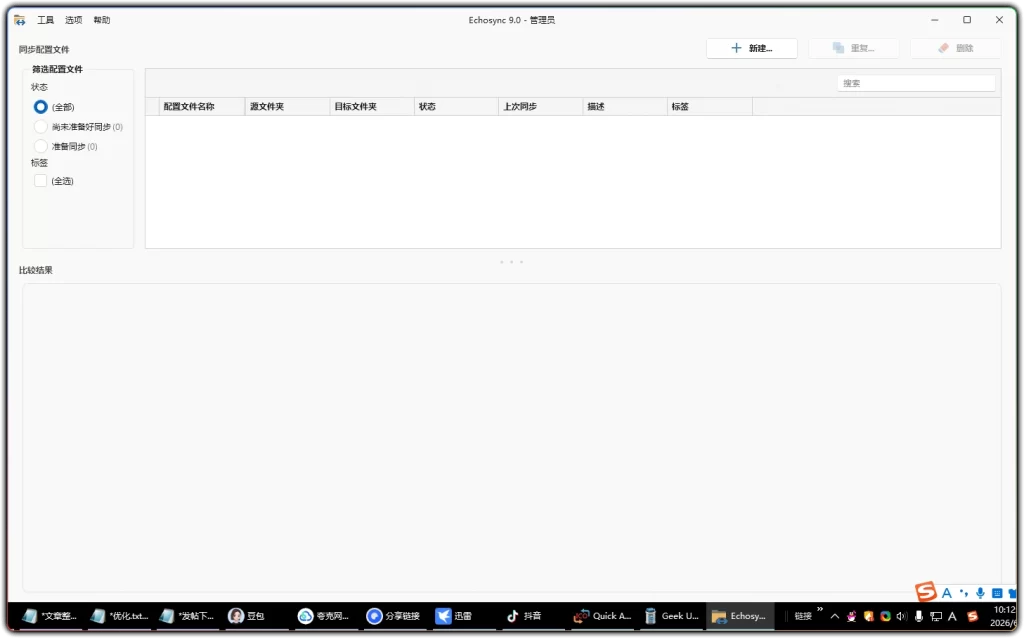Click the 新建... button to create a profile
The height and width of the screenshot is (638, 1024).
[x=752, y=48]
